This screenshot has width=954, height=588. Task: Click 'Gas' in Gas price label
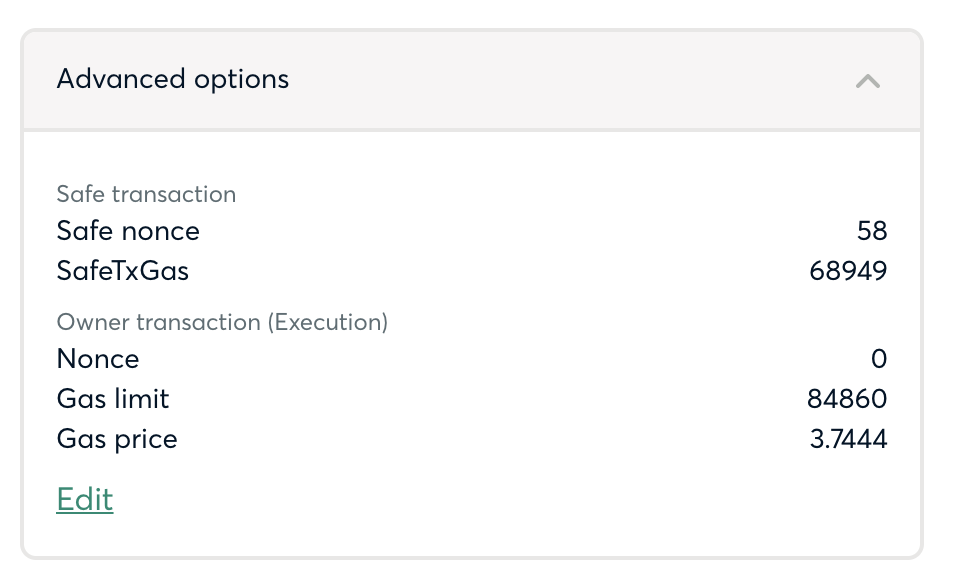[80, 439]
